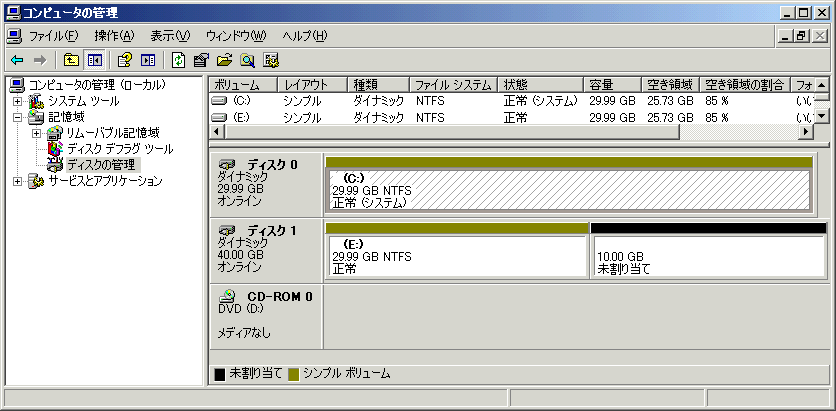836x411 pixels.
Task: Select ディスクの管理 in the tree
Action: 101,164
